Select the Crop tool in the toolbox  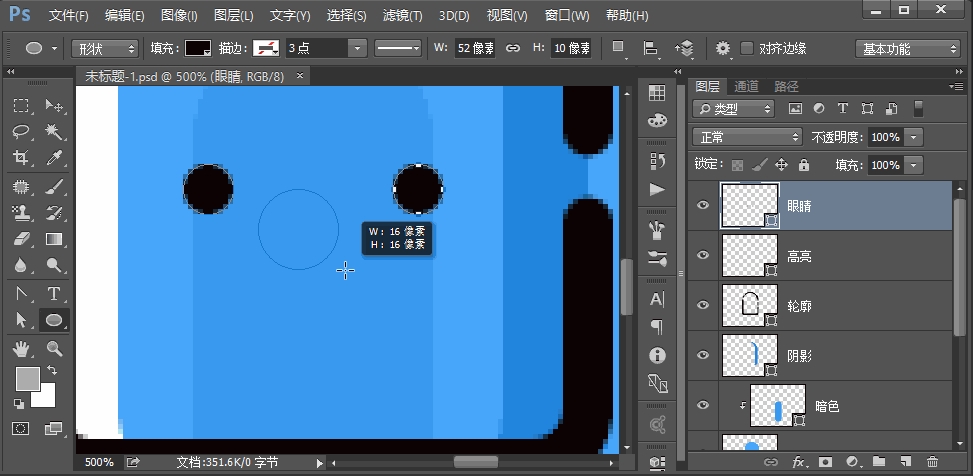click(21, 158)
